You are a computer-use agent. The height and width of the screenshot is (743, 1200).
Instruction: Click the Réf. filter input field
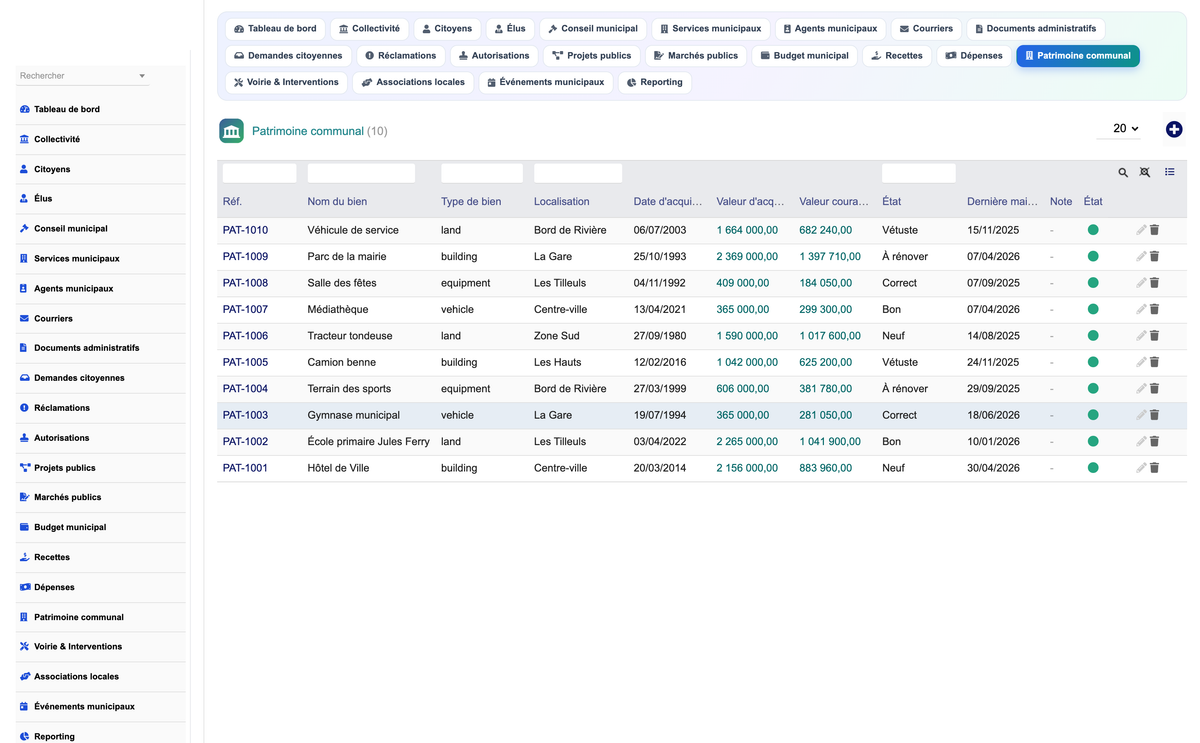point(260,173)
